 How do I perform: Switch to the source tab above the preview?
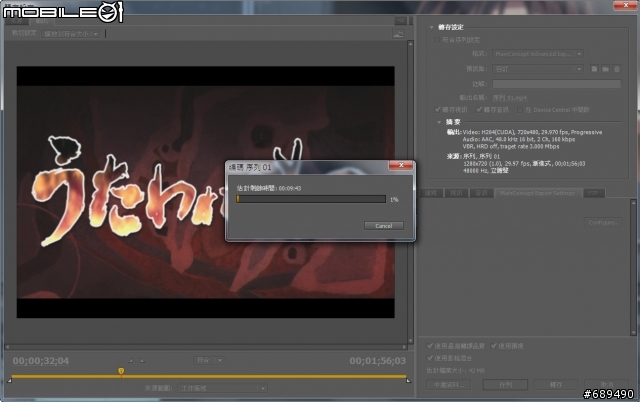point(16,21)
